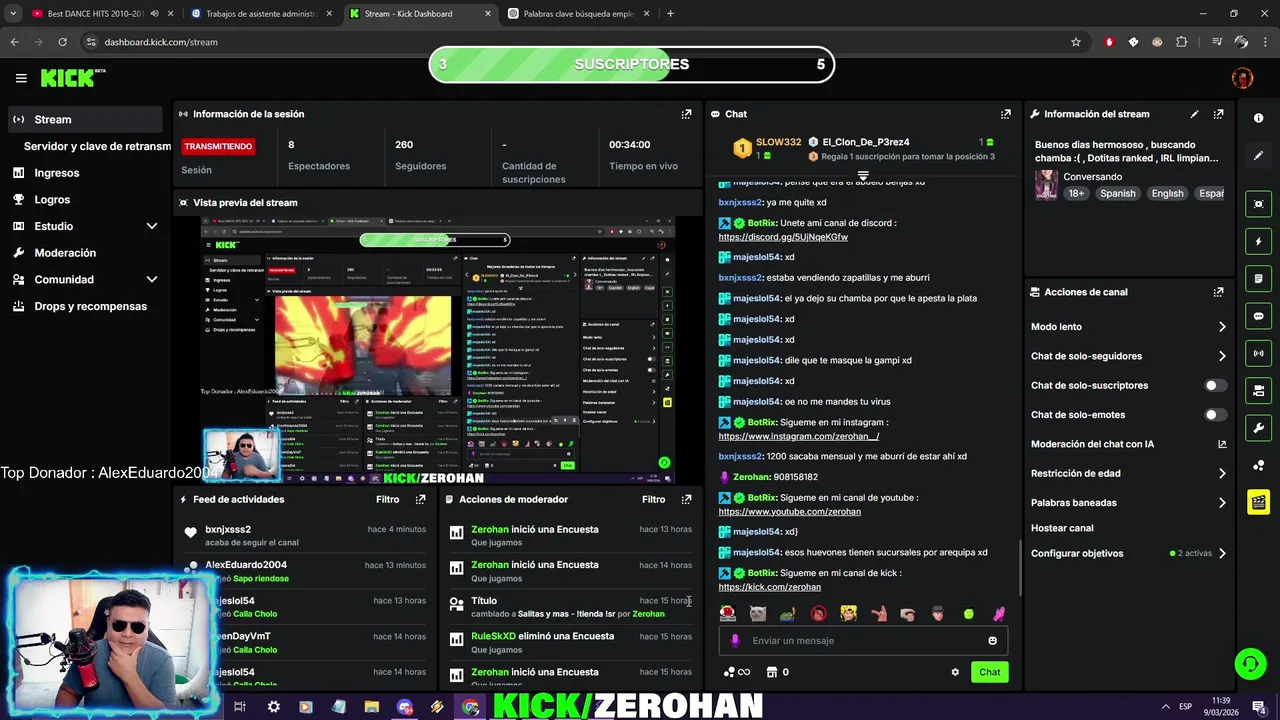Edit stream info with the pencil icon in Información del stream header
The width and height of the screenshot is (1280, 720).
(1194, 114)
